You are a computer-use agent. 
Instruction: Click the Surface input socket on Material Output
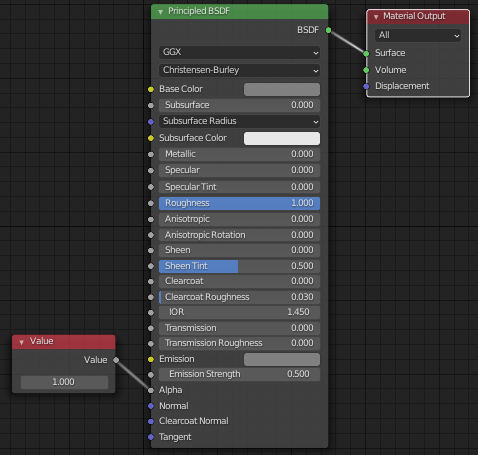(x=366, y=53)
